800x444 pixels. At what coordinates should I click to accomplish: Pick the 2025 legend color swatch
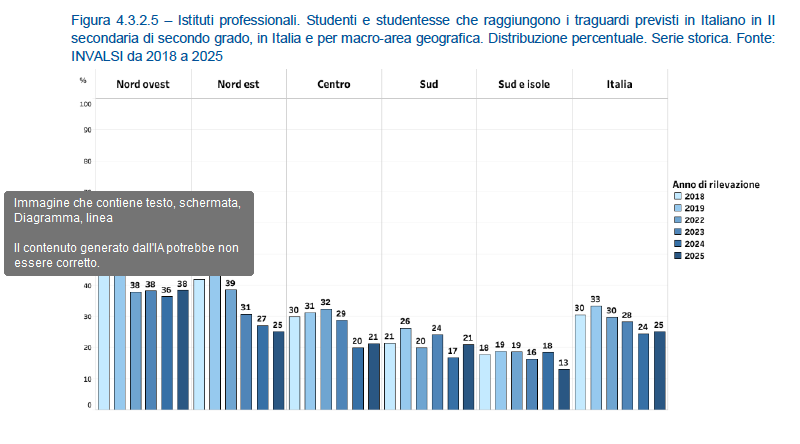pos(676,256)
